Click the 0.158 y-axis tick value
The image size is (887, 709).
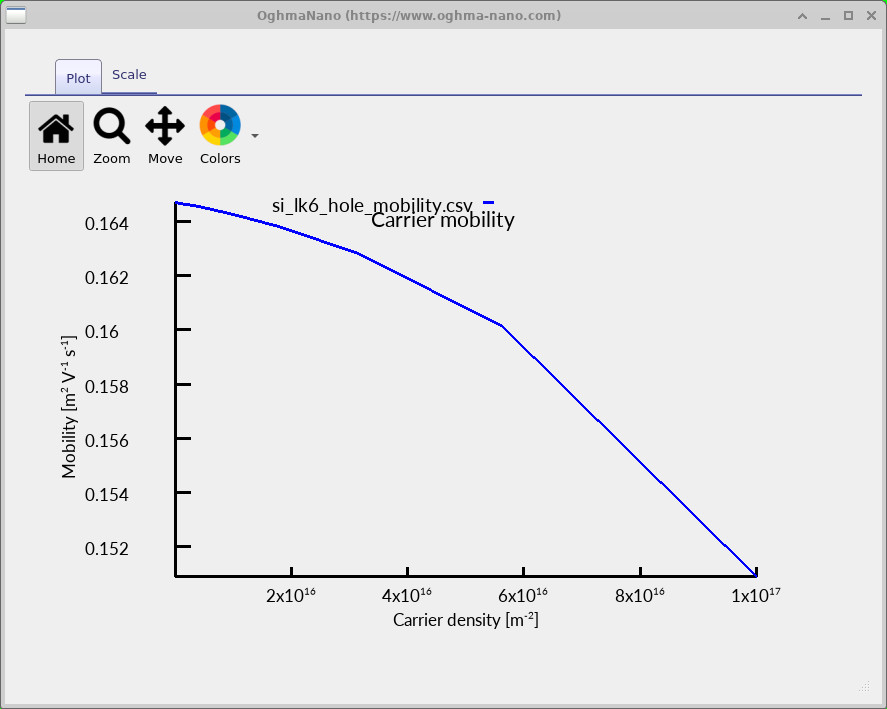click(106, 387)
